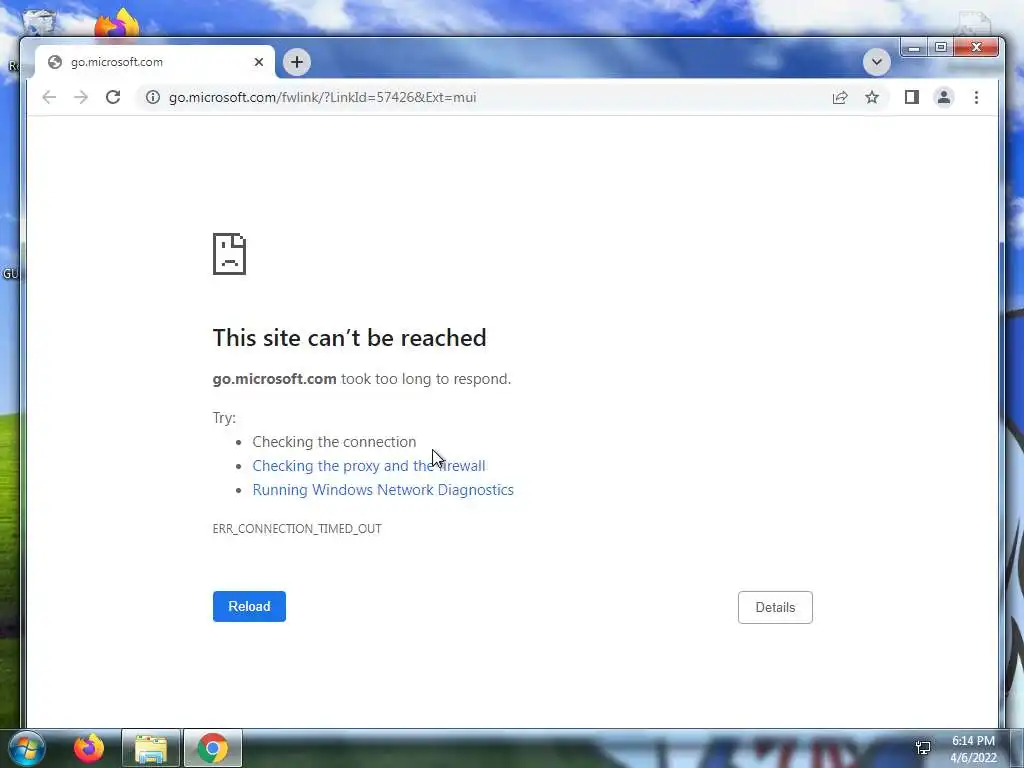1024x768 pixels.
Task: Select the go.microsoft.com tab
Action: pyautogui.click(x=155, y=62)
